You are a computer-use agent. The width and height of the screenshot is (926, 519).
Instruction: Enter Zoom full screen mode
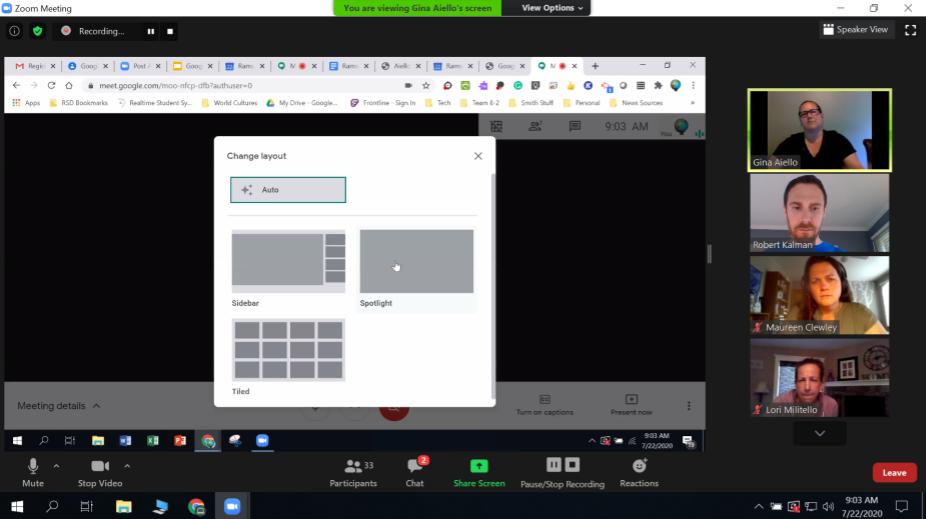click(x=910, y=30)
